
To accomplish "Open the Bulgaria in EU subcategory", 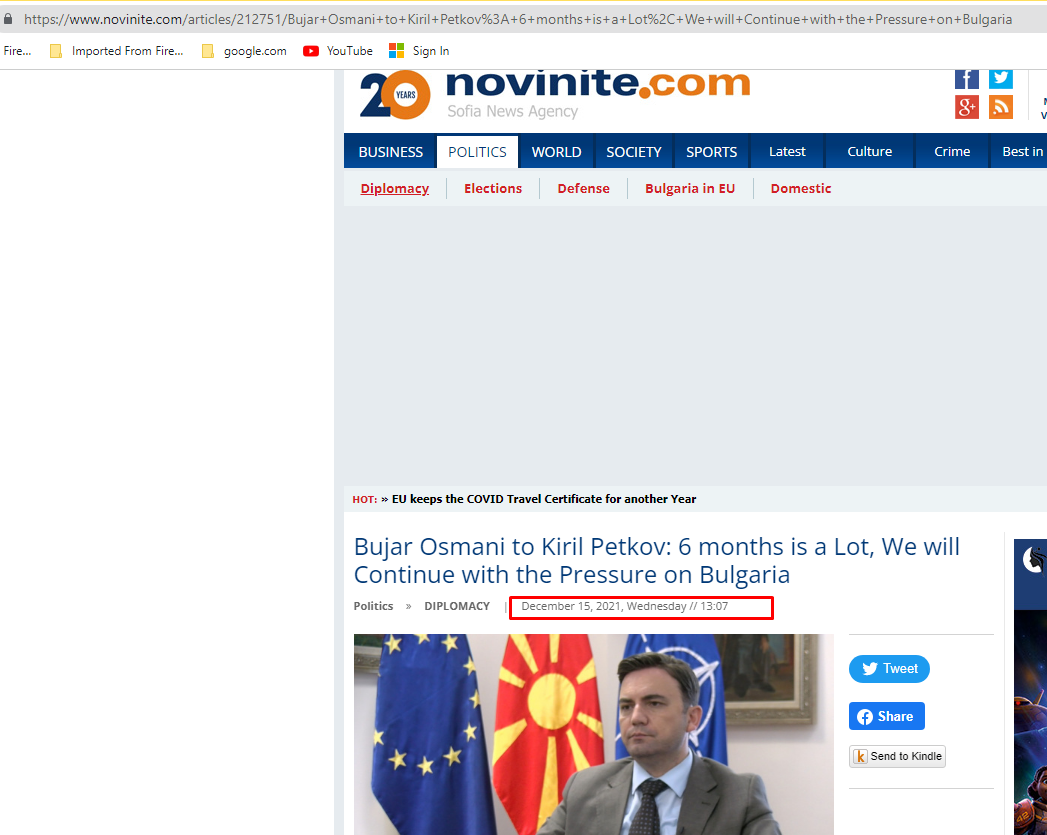I will [690, 188].
